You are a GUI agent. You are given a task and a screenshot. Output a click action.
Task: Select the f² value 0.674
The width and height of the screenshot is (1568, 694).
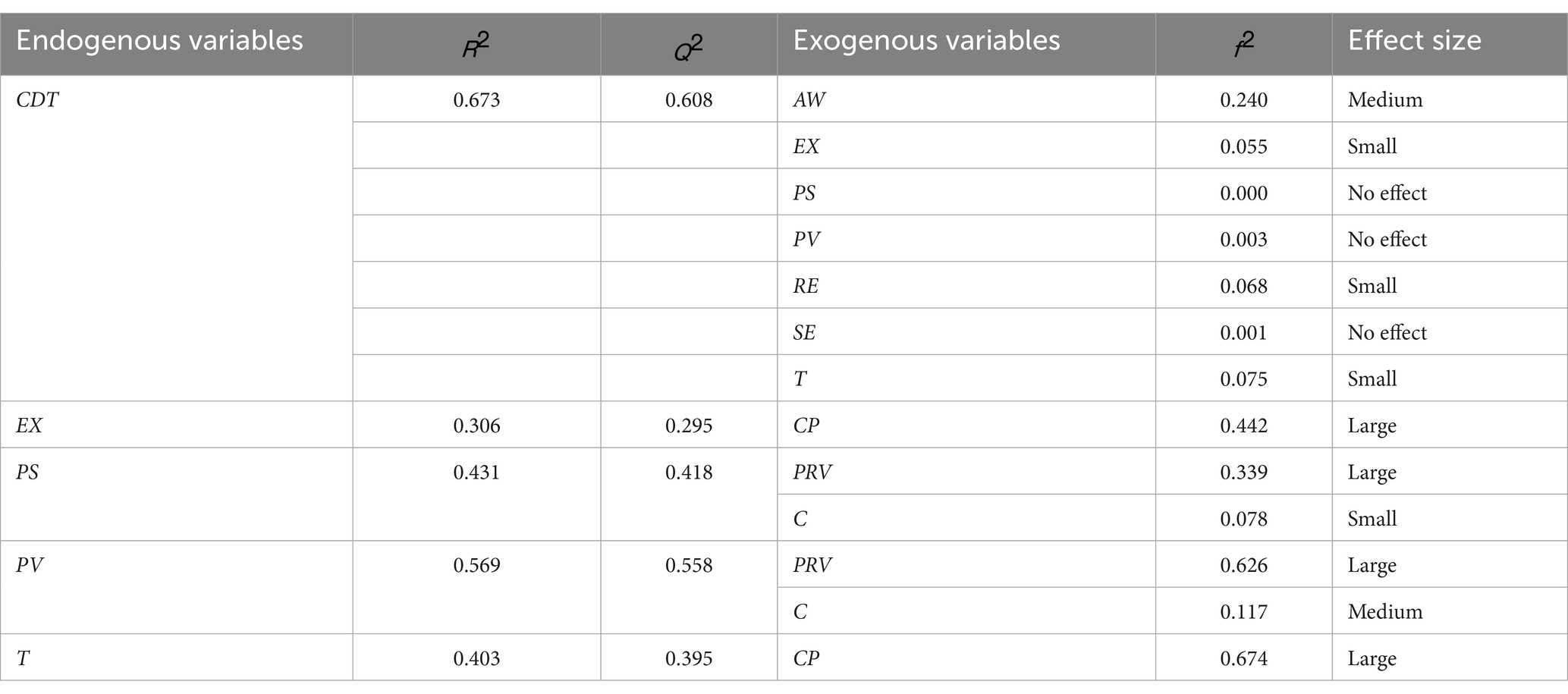pos(1243,658)
